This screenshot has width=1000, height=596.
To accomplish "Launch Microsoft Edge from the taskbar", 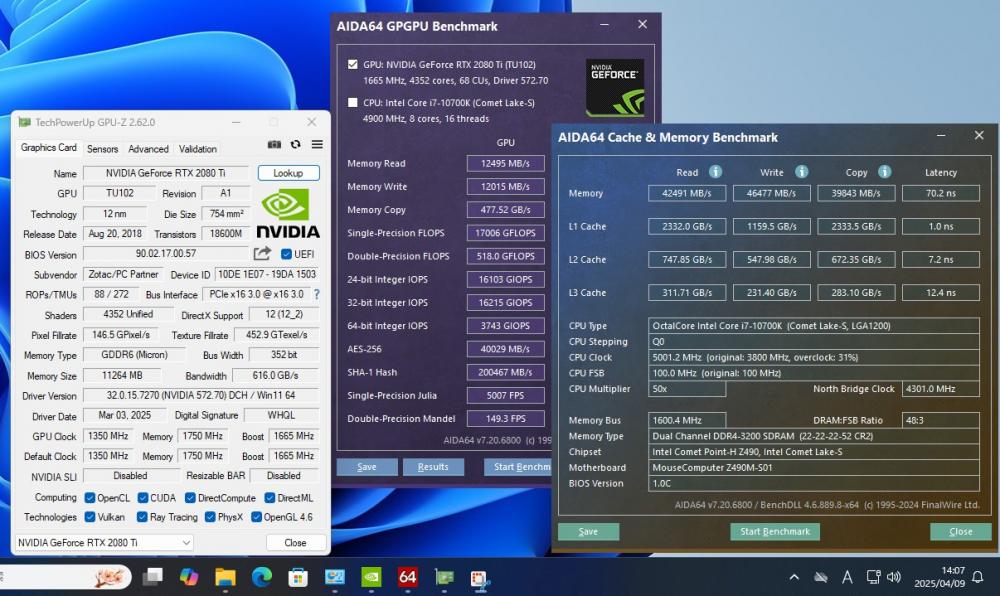I will tap(261, 578).
